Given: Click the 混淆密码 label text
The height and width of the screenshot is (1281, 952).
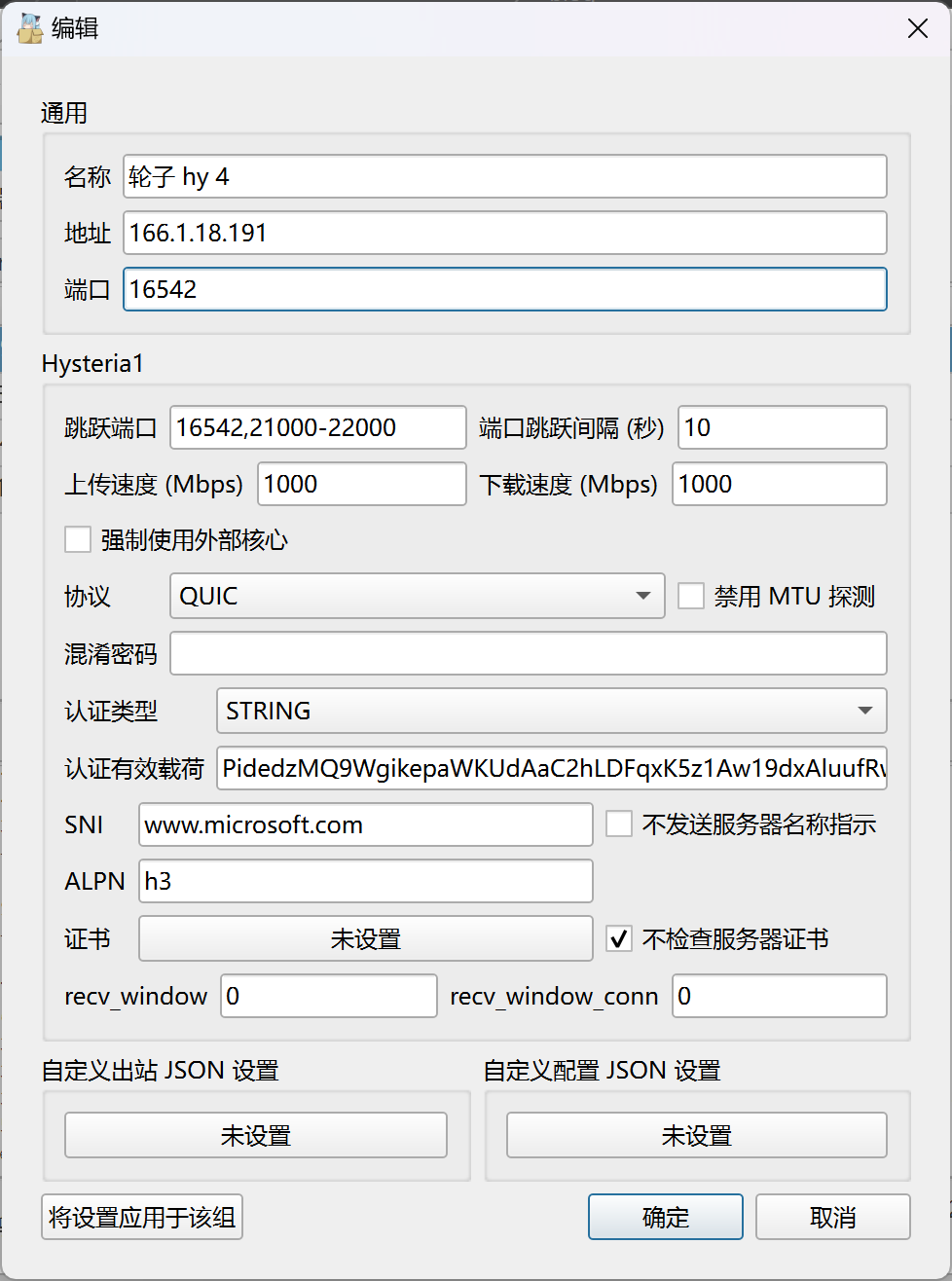Looking at the screenshot, I should point(111,653).
